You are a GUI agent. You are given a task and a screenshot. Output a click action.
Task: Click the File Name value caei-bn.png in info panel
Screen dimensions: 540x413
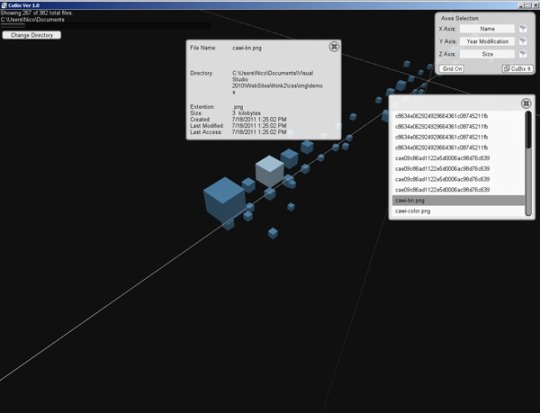coord(247,48)
